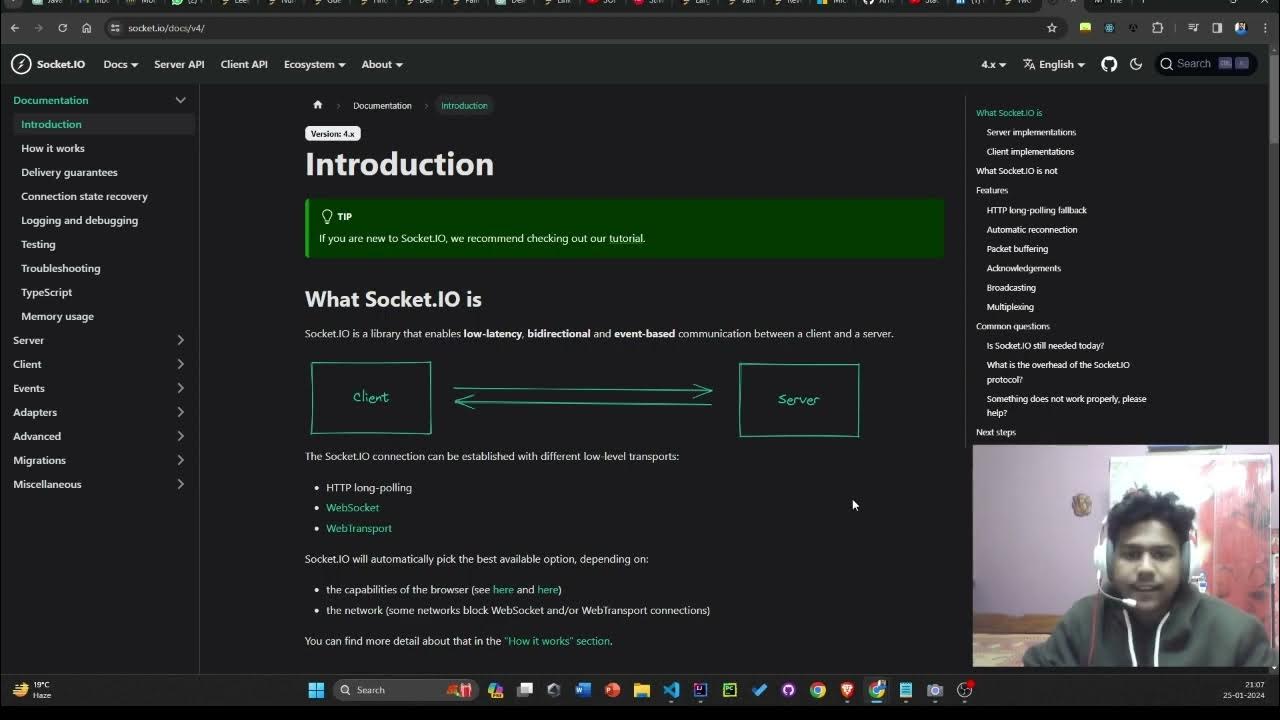This screenshot has height=720, width=1280.
Task: Open Visual Studio Code from the taskbar
Action: [x=671, y=690]
